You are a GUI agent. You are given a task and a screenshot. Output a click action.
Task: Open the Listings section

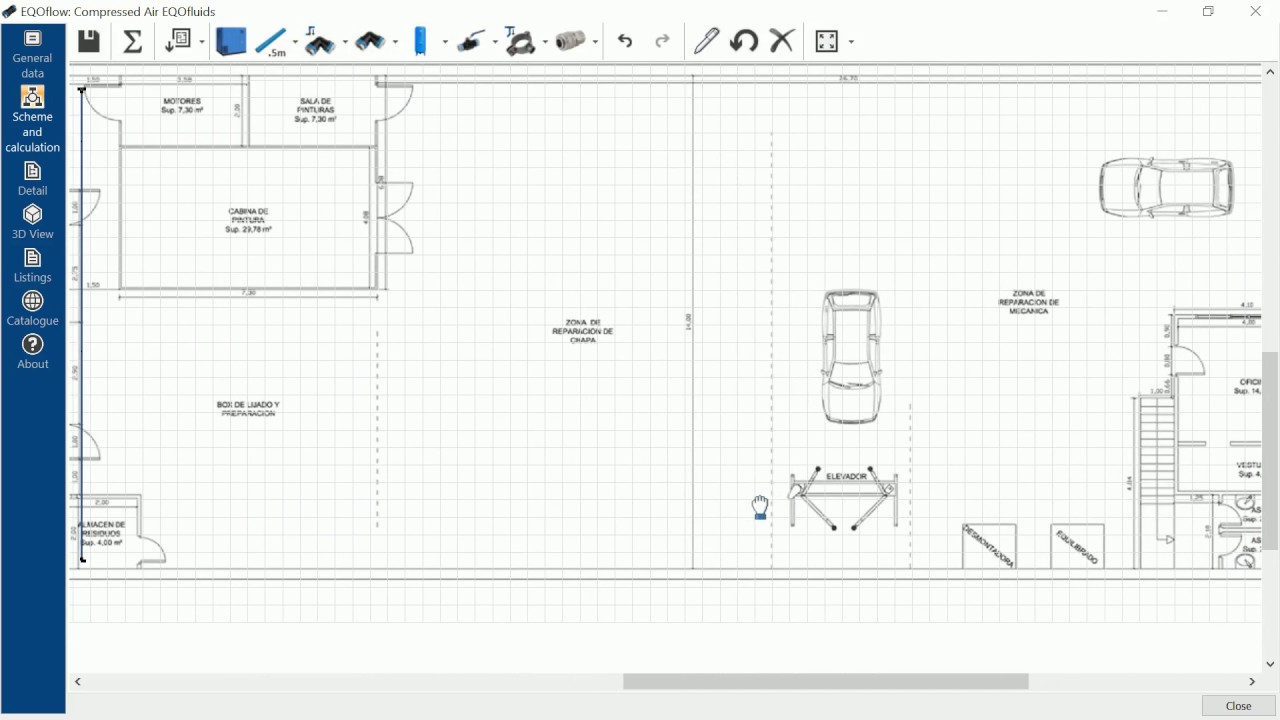tap(33, 266)
